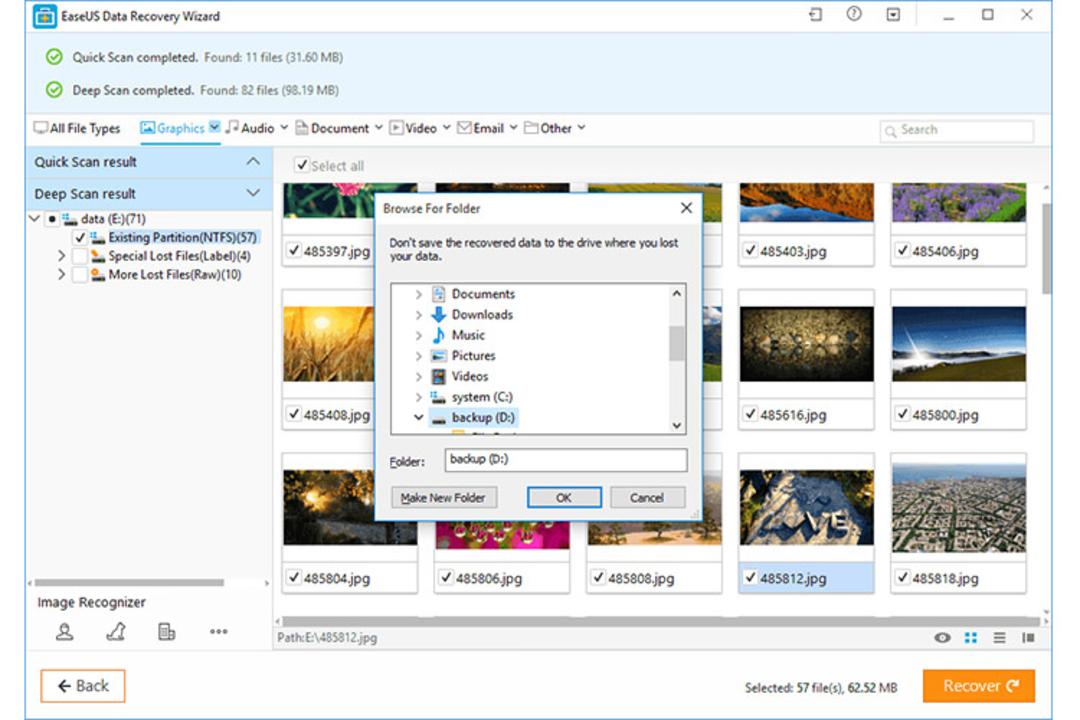Switch to detail panel view icon

[1028, 638]
